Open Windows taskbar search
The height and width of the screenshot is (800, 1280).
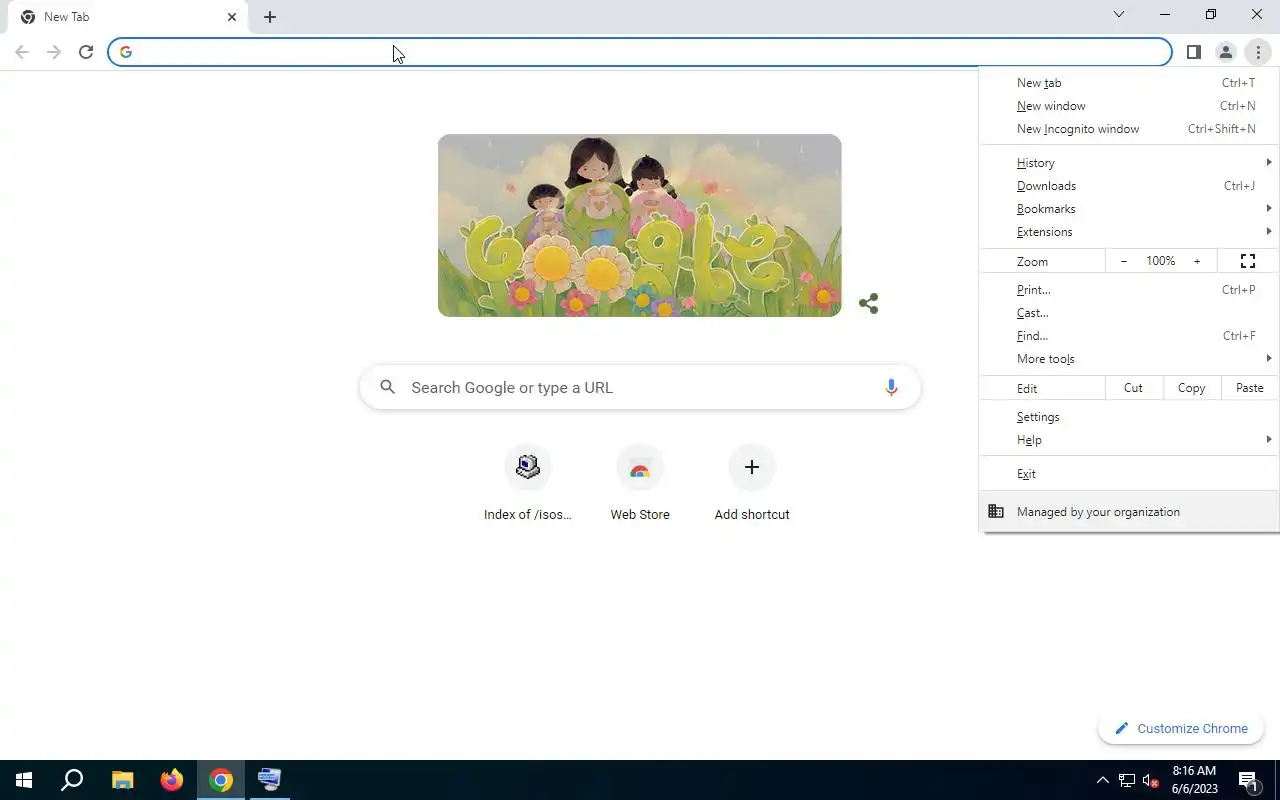[72, 780]
